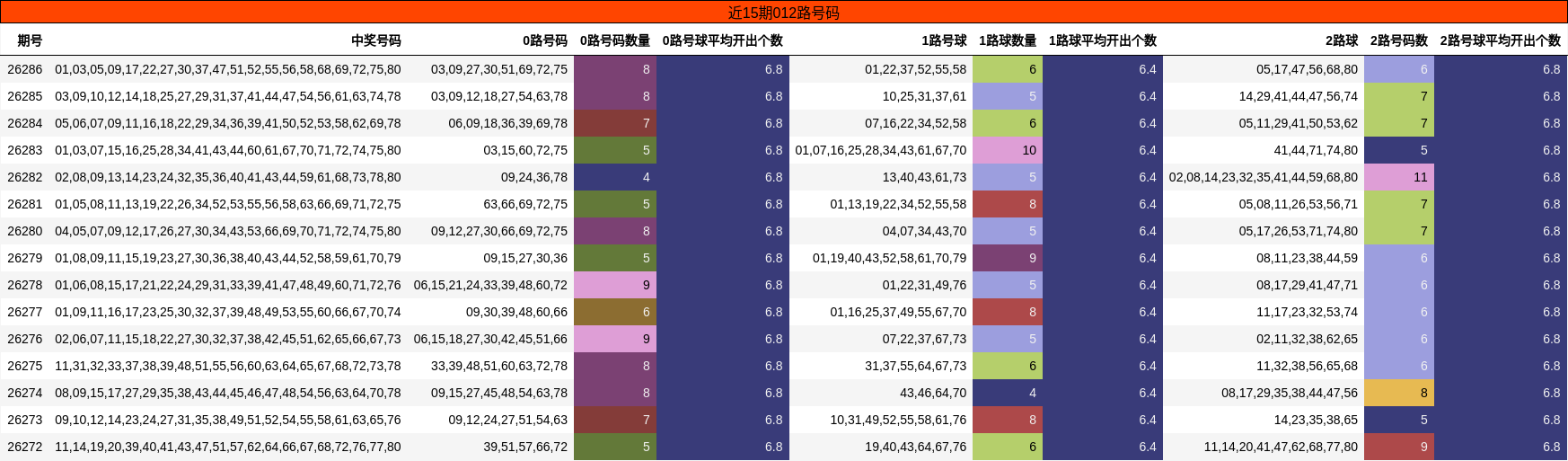Click the 2路号球平均开出个数 column header
This screenshot has width=1568, height=461.
click(1501, 40)
